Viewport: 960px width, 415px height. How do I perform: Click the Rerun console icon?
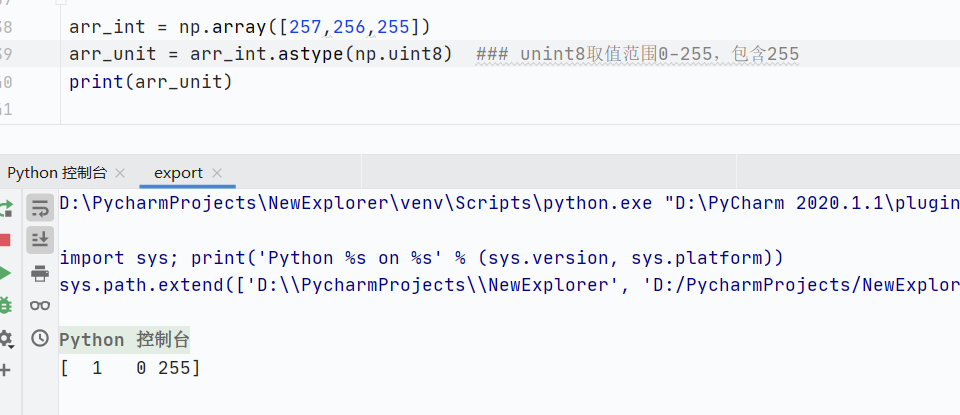coord(5,208)
